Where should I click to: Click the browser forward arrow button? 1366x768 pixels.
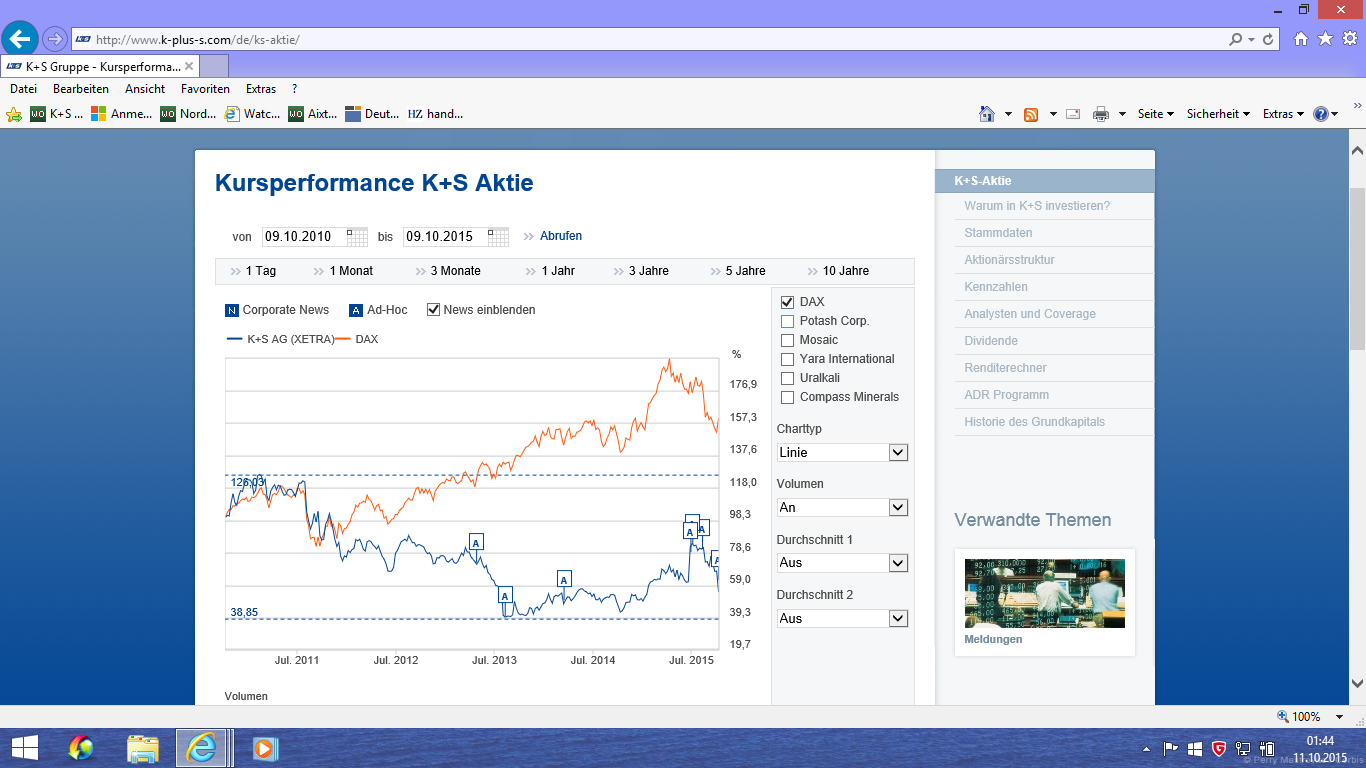(54, 39)
